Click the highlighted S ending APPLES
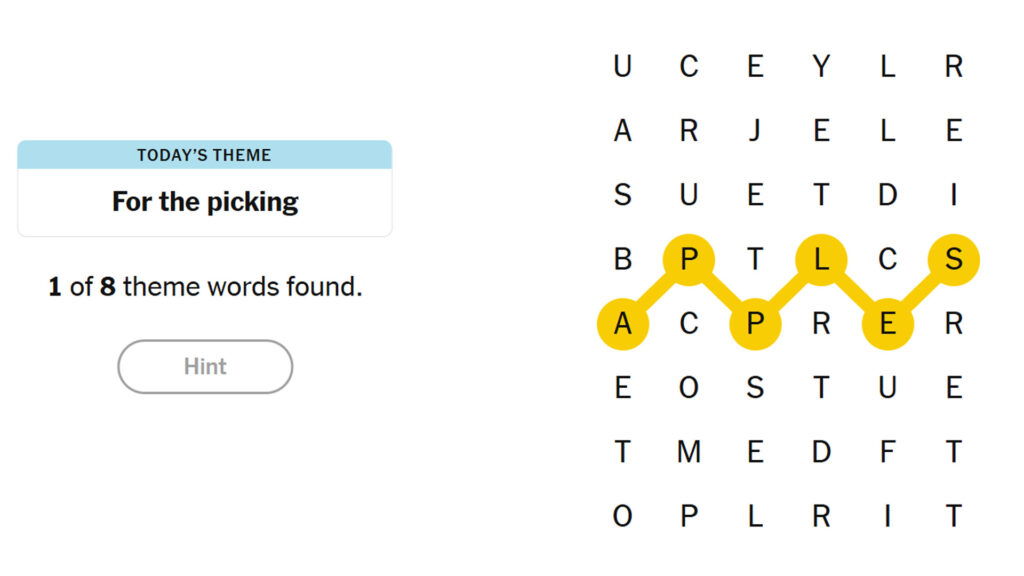The image size is (1024, 576). pyautogui.click(x=954, y=260)
